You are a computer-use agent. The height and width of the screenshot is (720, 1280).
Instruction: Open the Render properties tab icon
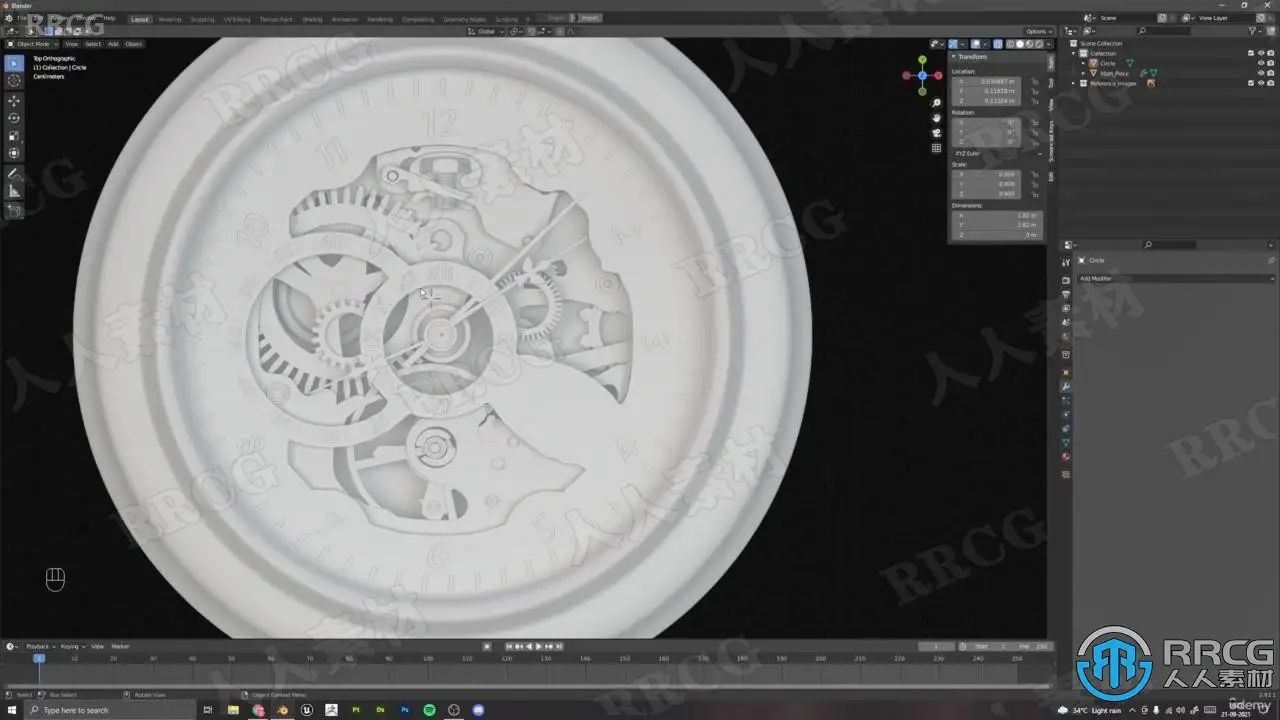(1066, 281)
